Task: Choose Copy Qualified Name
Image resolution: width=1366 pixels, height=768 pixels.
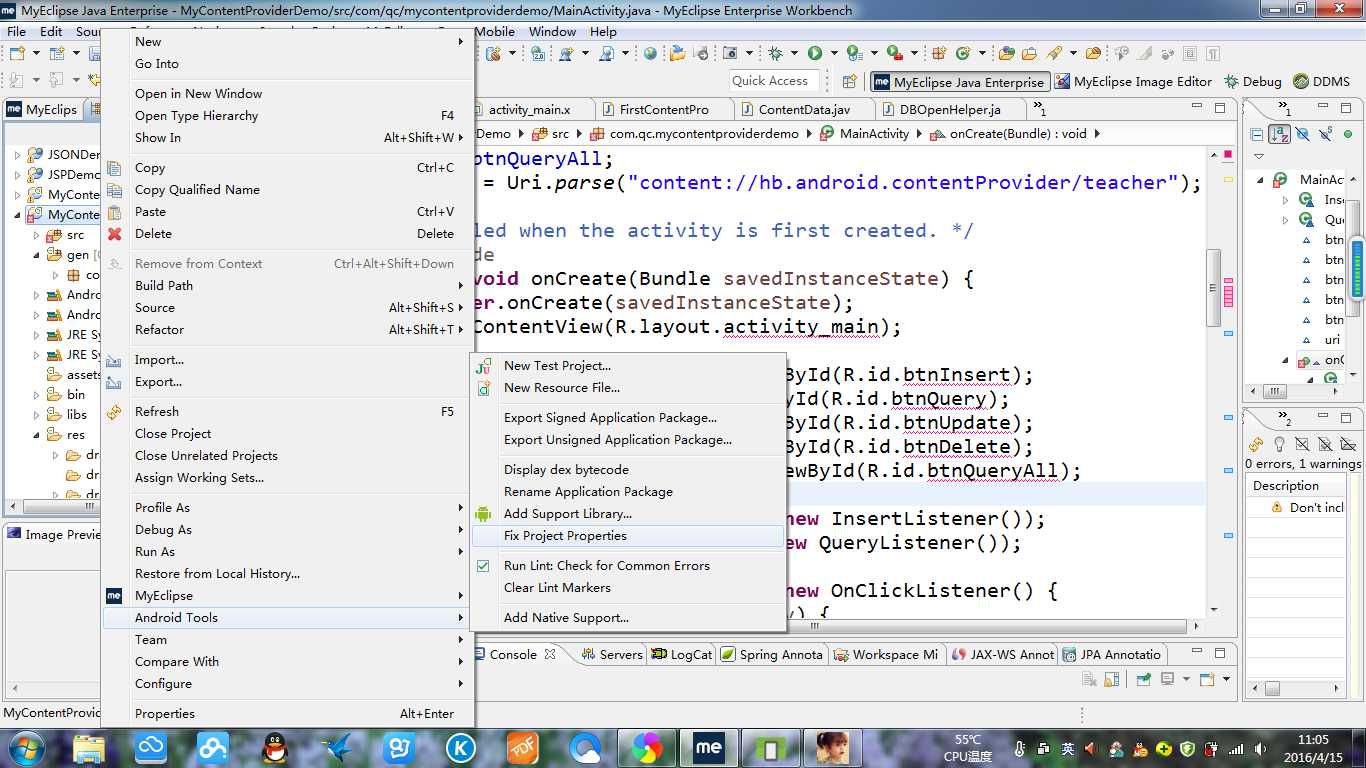Action: coord(288,190)
